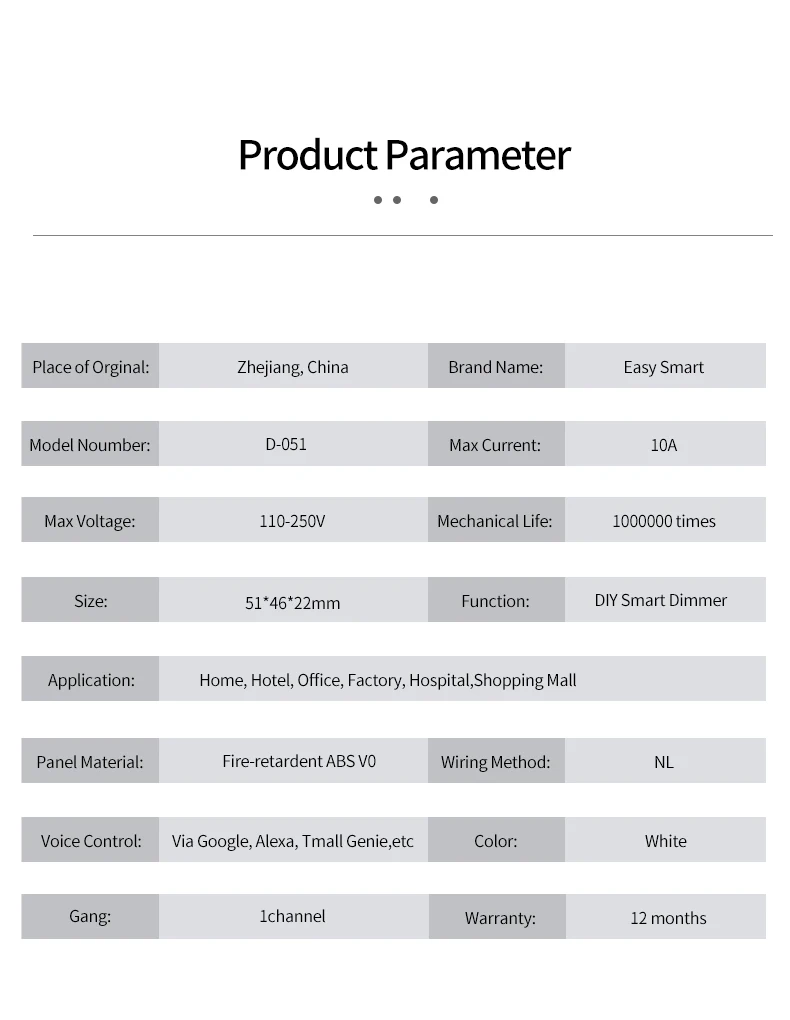Click the Model Noumber label

point(90,445)
